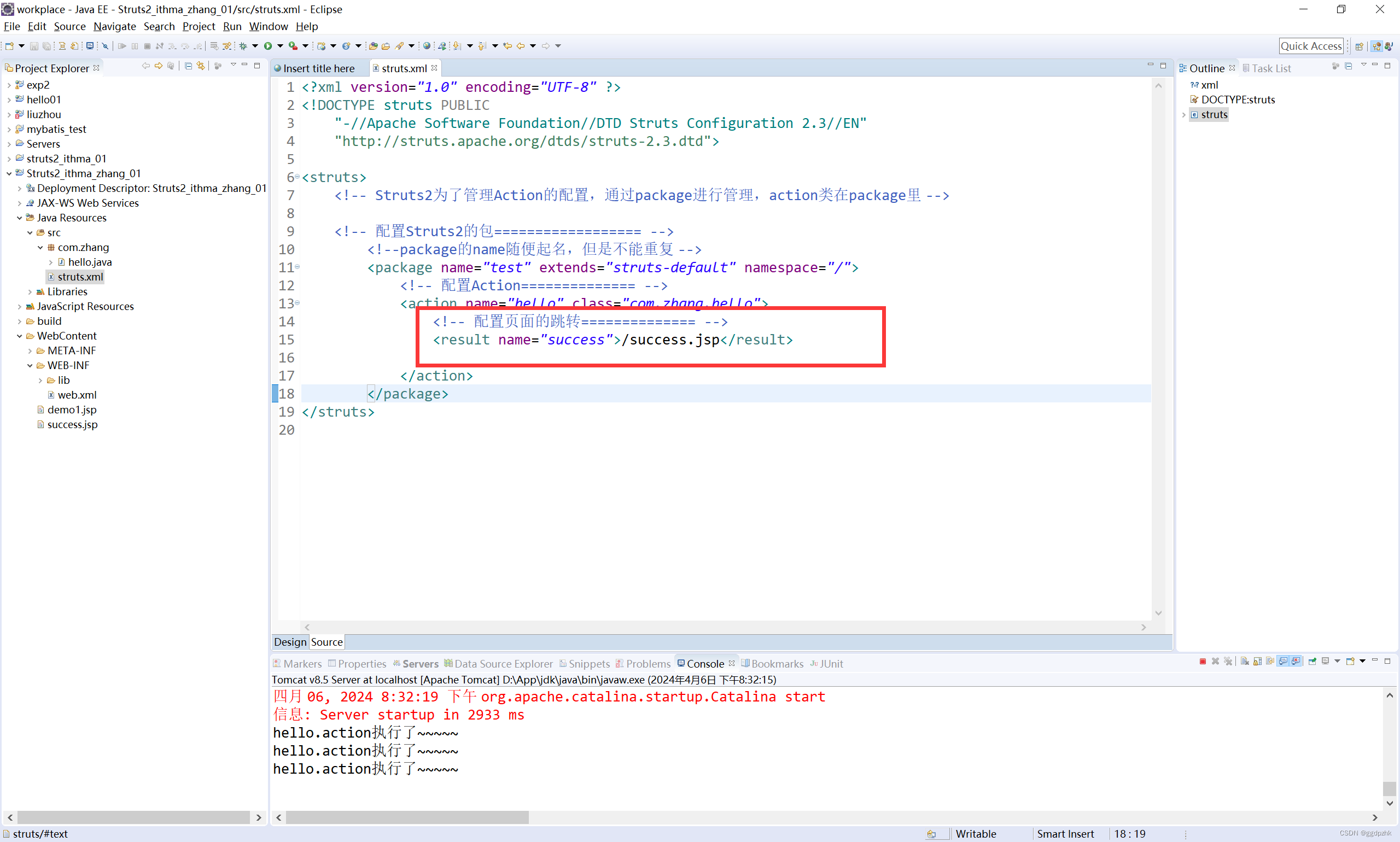Click Open Perspective icon beside Quick Access
The width and height of the screenshot is (1400, 842).
[1359, 46]
